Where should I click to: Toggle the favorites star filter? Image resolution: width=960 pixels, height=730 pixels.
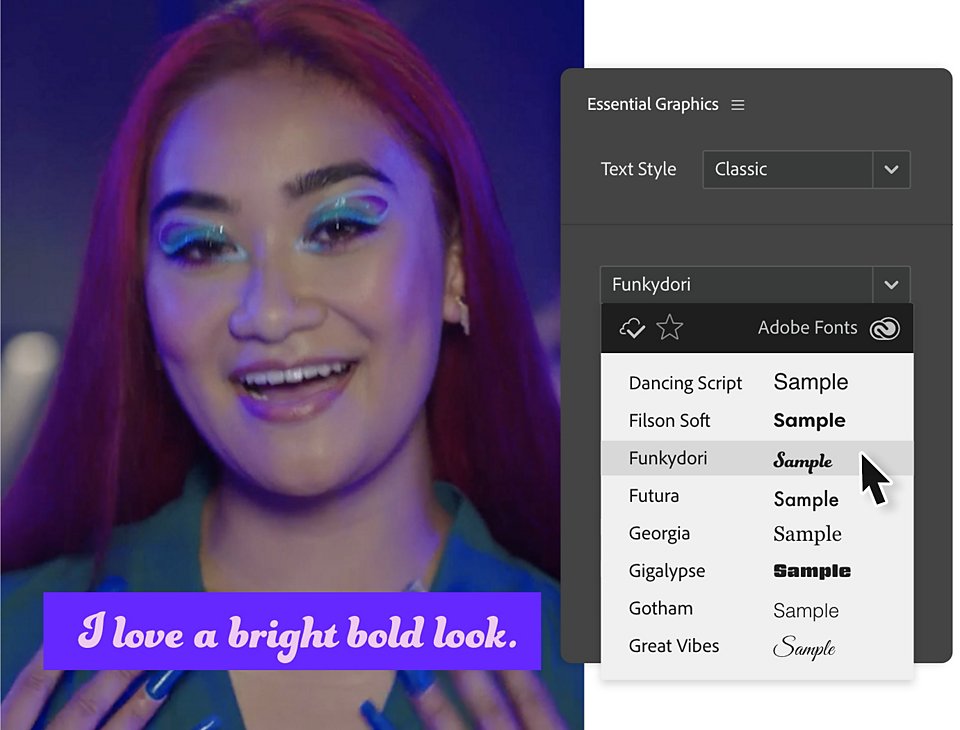tap(669, 328)
